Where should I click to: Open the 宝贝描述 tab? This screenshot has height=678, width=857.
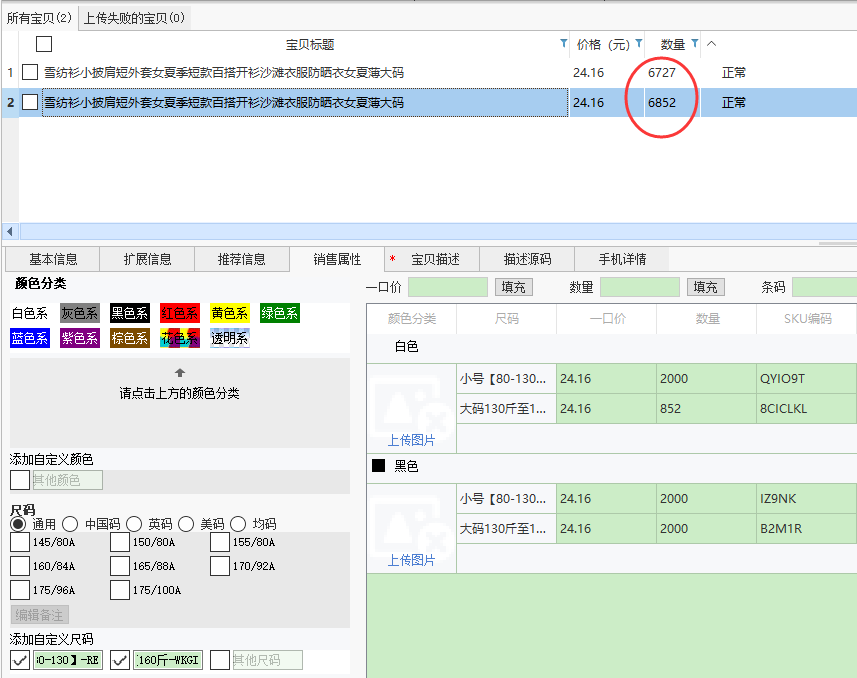(435, 259)
